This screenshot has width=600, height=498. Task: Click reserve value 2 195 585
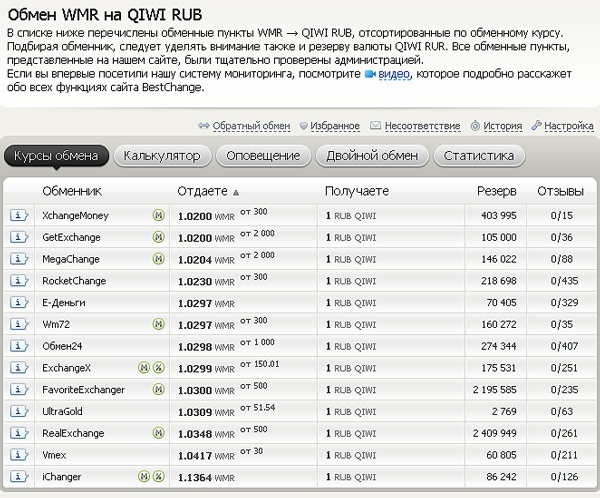(x=494, y=390)
